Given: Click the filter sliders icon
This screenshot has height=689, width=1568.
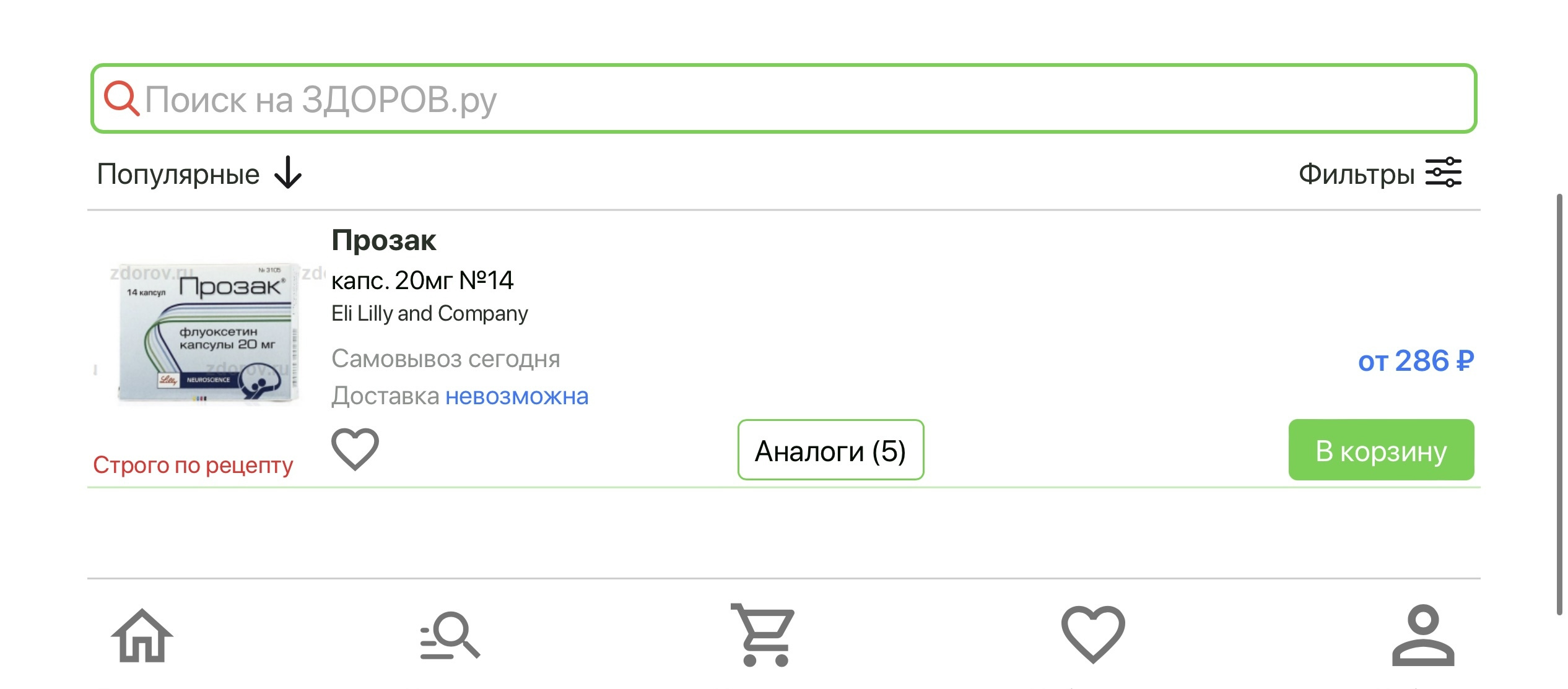Looking at the screenshot, I should click(x=1444, y=172).
